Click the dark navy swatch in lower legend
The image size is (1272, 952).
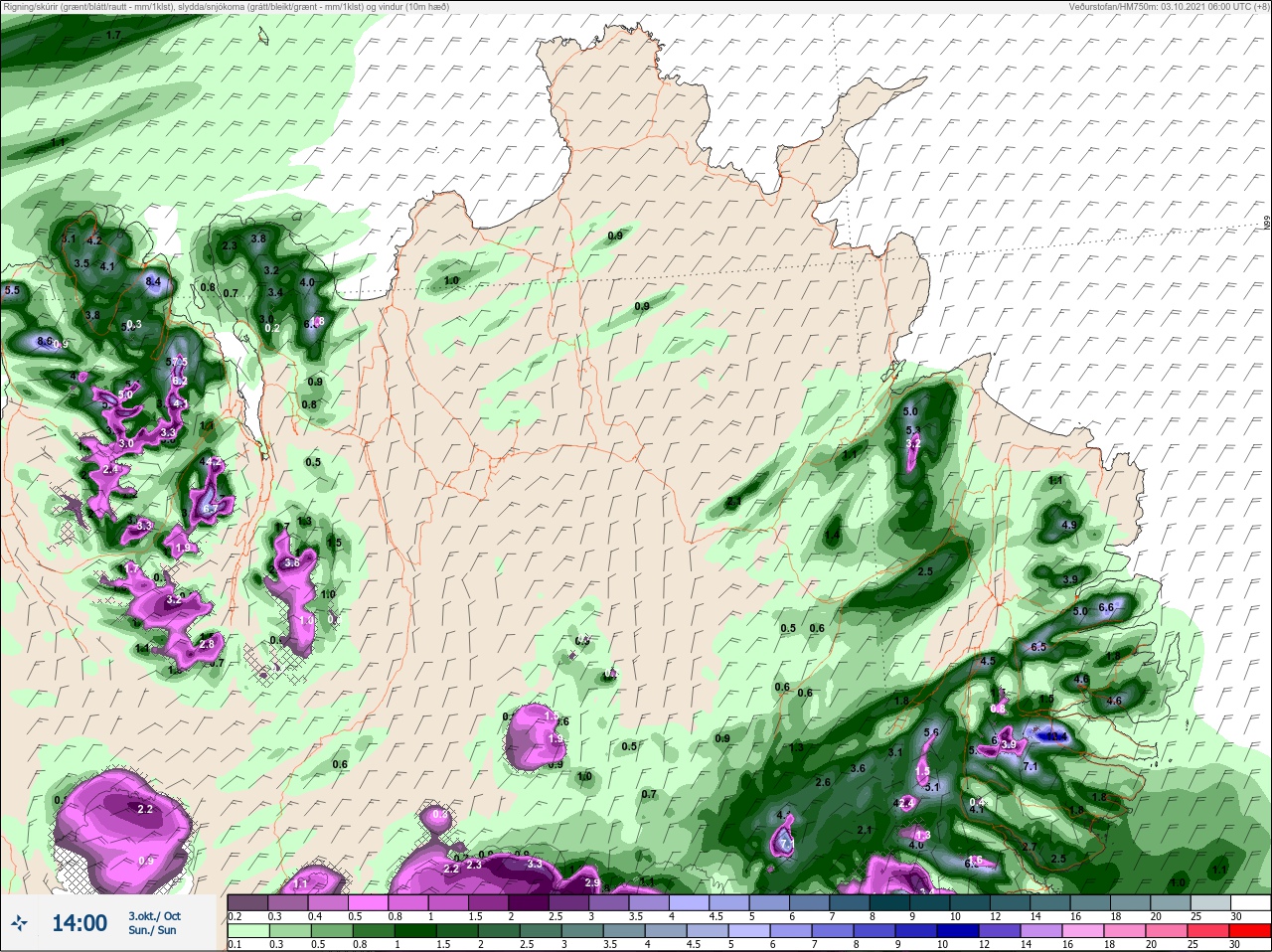[960, 931]
